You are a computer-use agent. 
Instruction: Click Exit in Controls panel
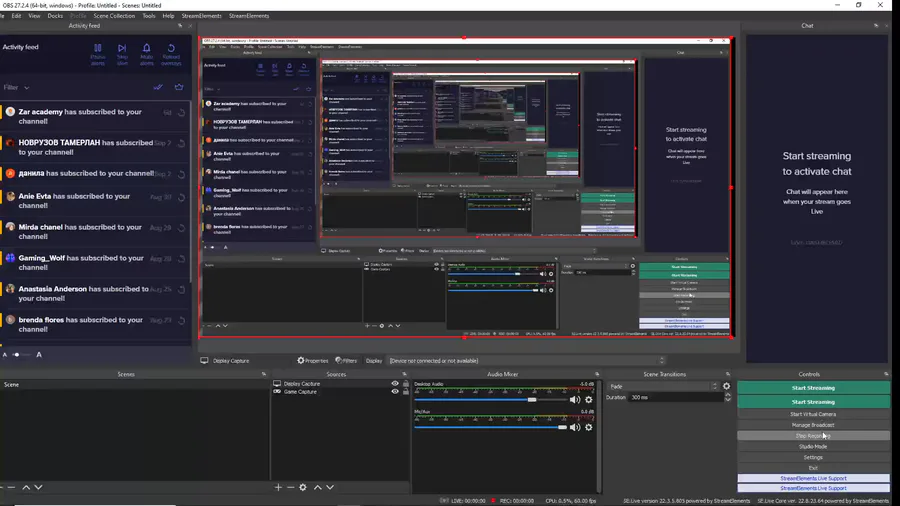click(x=813, y=468)
